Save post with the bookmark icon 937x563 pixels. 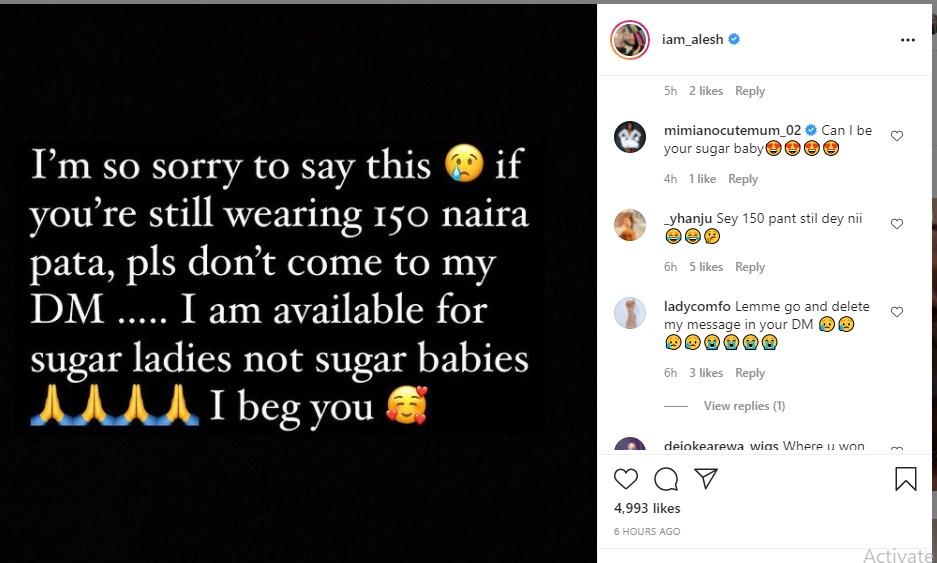pyautogui.click(x=906, y=479)
